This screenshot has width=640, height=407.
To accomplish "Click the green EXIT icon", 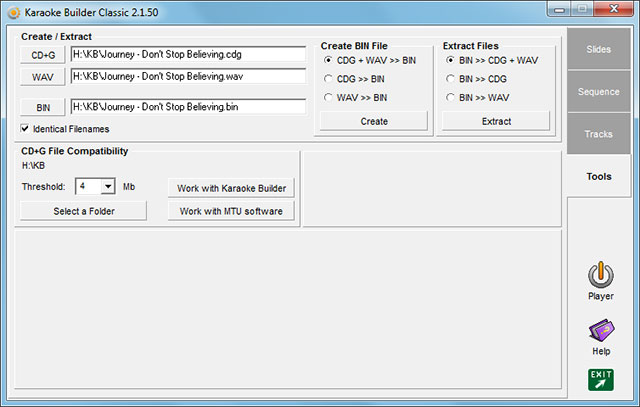I will (x=600, y=379).
